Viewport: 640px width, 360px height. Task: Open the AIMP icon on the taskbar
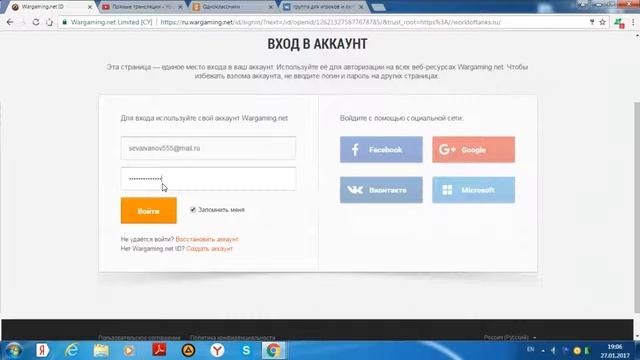[x=188, y=350]
